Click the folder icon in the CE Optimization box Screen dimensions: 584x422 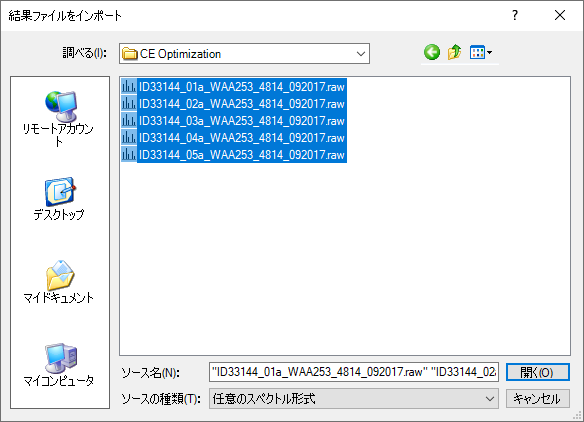click(130, 54)
